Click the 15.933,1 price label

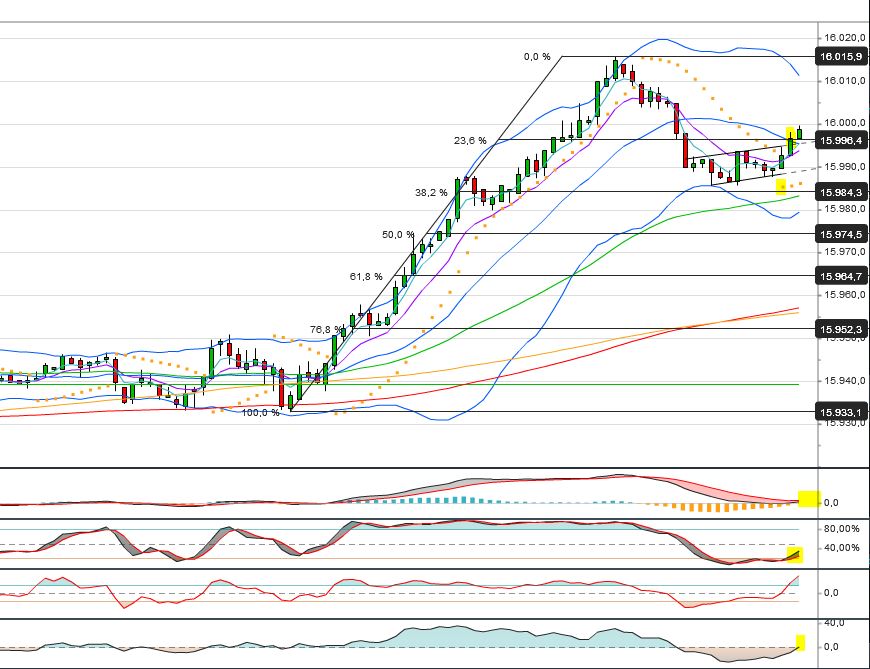841,412
